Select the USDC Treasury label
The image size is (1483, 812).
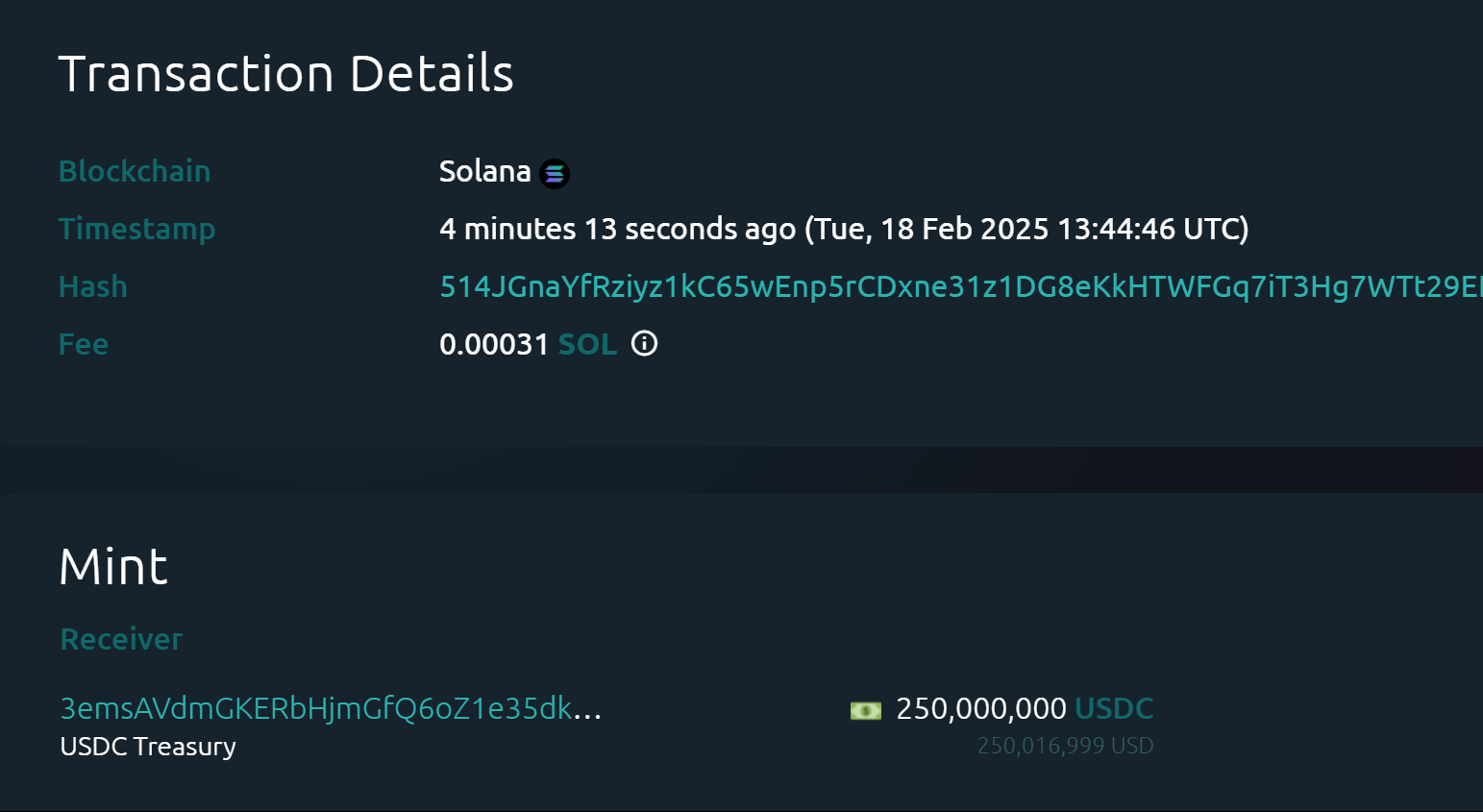coord(147,747)
